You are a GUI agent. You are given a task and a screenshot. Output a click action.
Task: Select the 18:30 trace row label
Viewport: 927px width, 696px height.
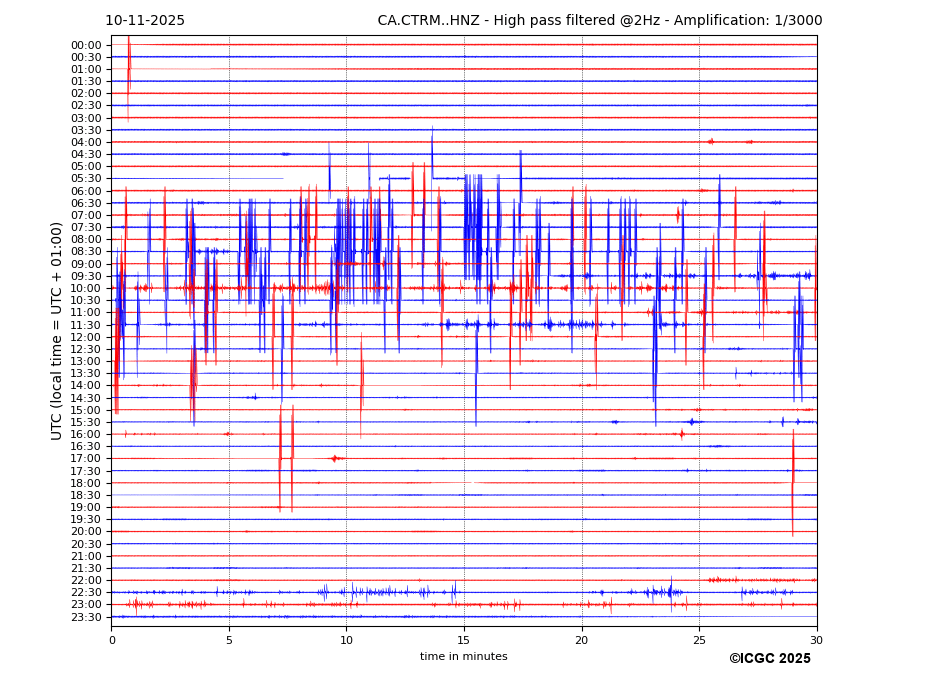86,495
